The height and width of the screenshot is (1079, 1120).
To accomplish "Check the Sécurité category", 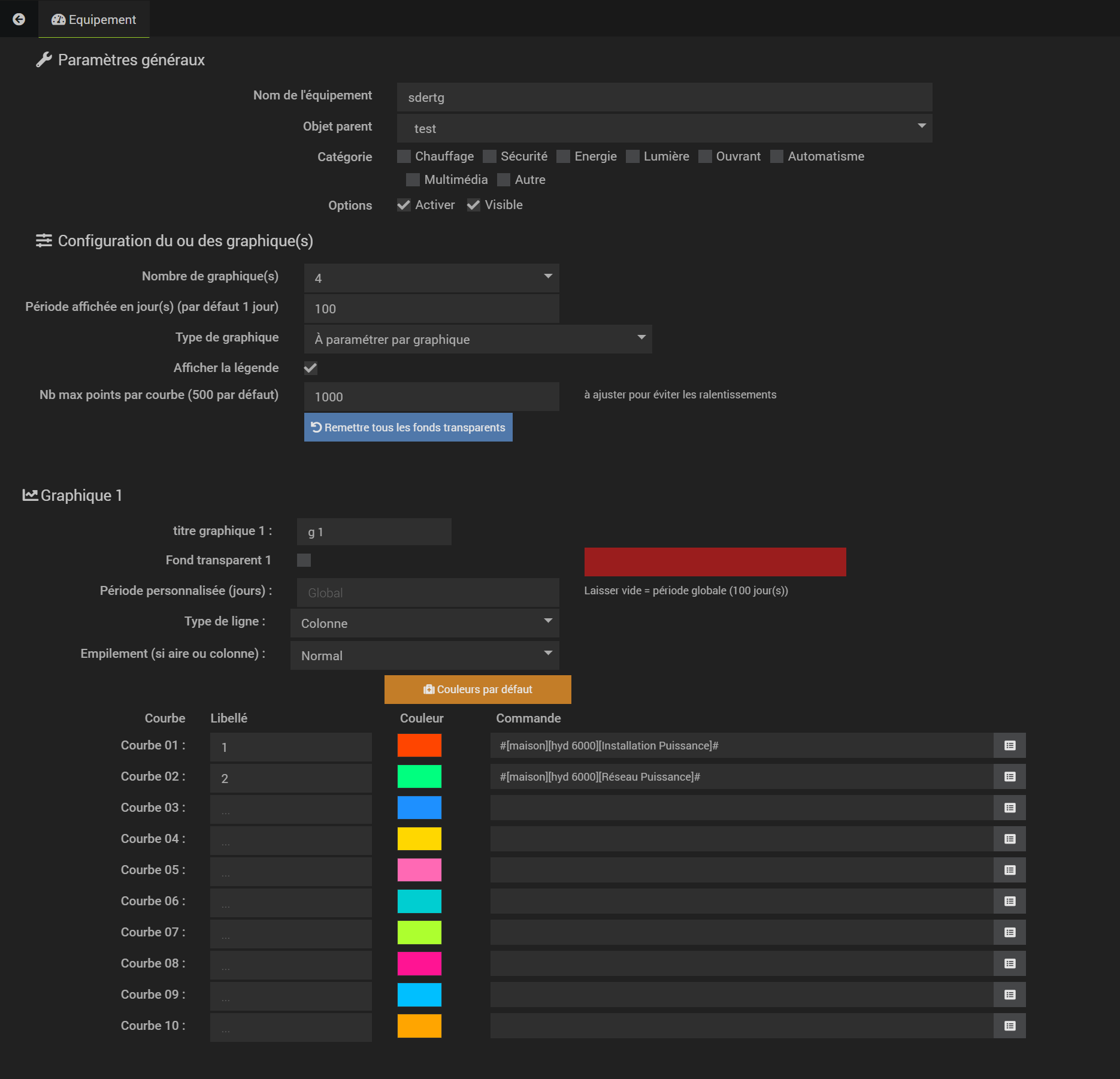I will point(490,156).
